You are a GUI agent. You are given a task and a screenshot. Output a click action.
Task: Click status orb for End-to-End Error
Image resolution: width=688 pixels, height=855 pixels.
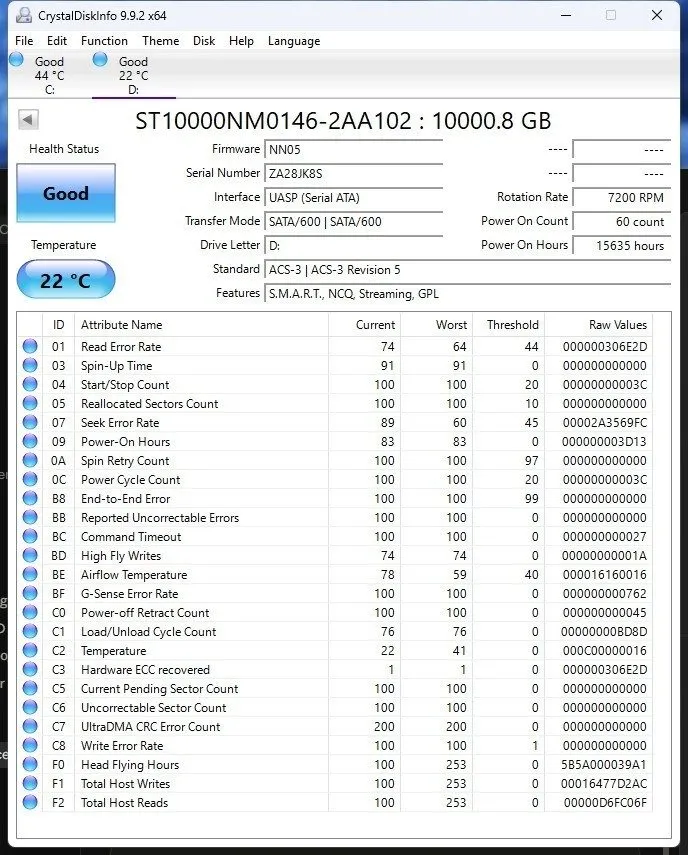[30, 498]
